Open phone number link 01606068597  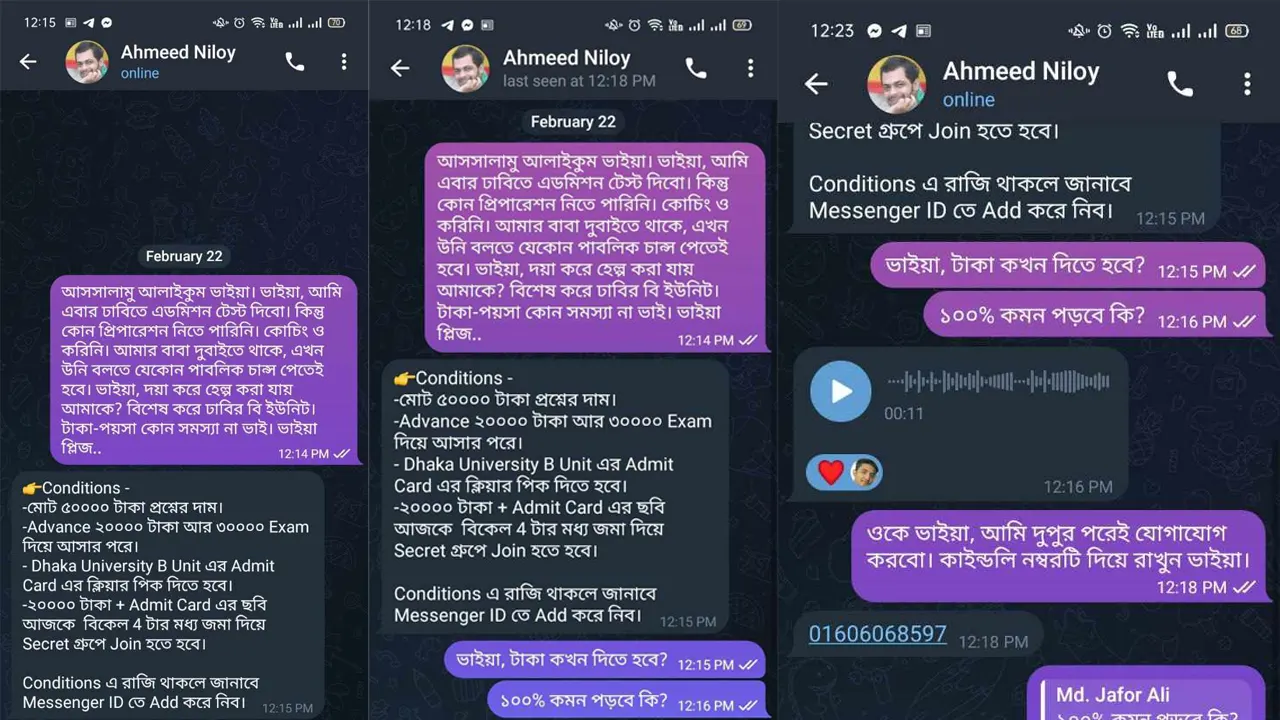(x=877, y=634)
